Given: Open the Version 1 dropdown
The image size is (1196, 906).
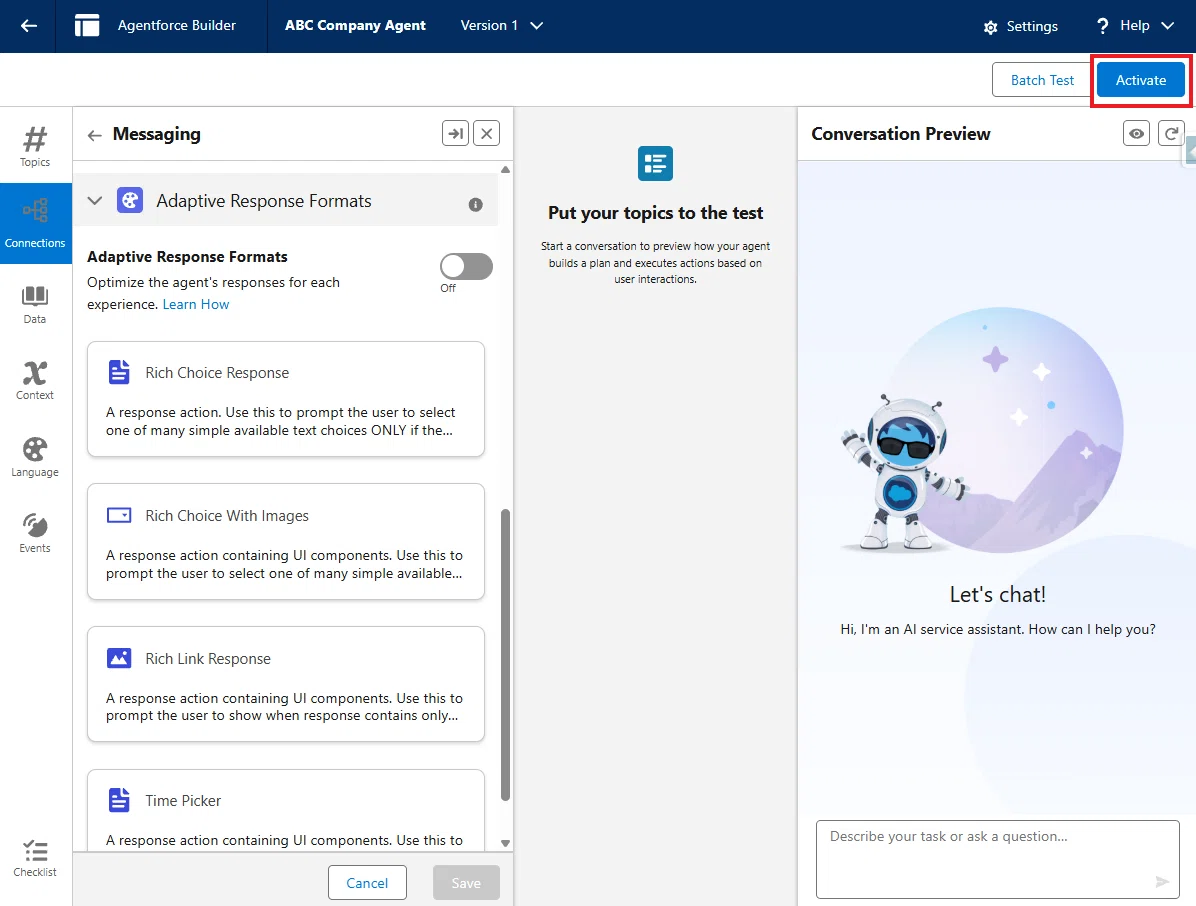Looking at the screenshot, I should 502,25.
